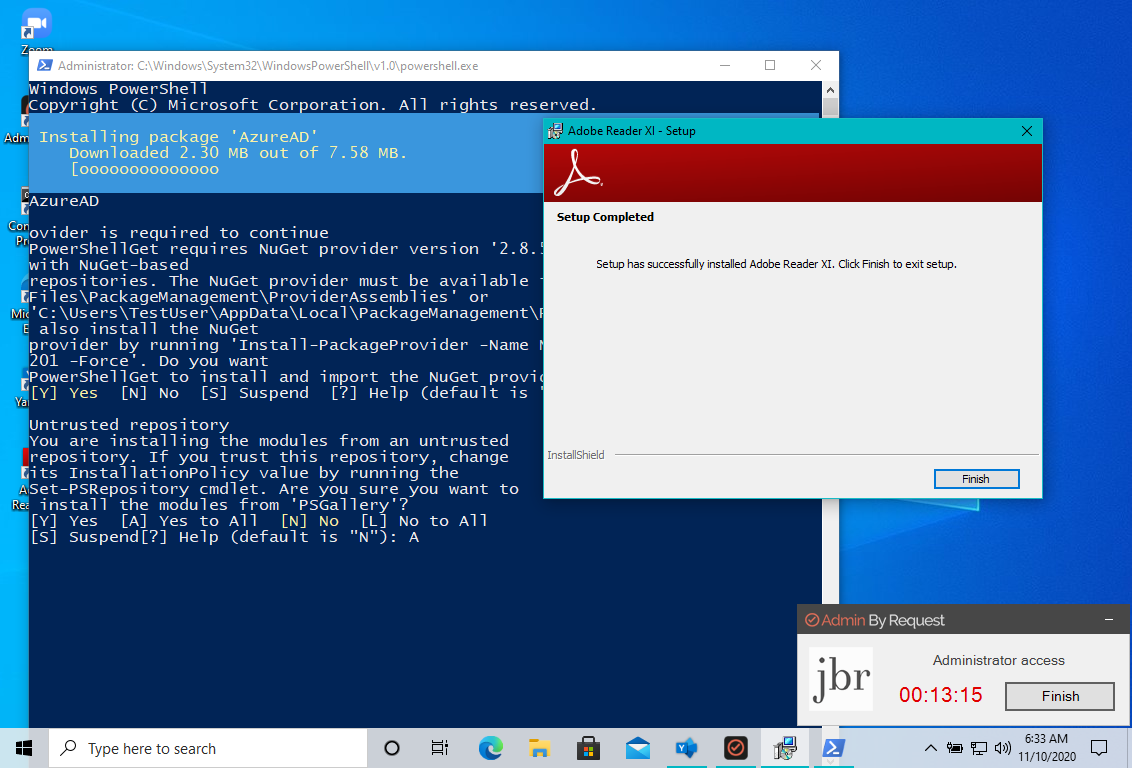Show hidden system tray icons

(931, 748)
